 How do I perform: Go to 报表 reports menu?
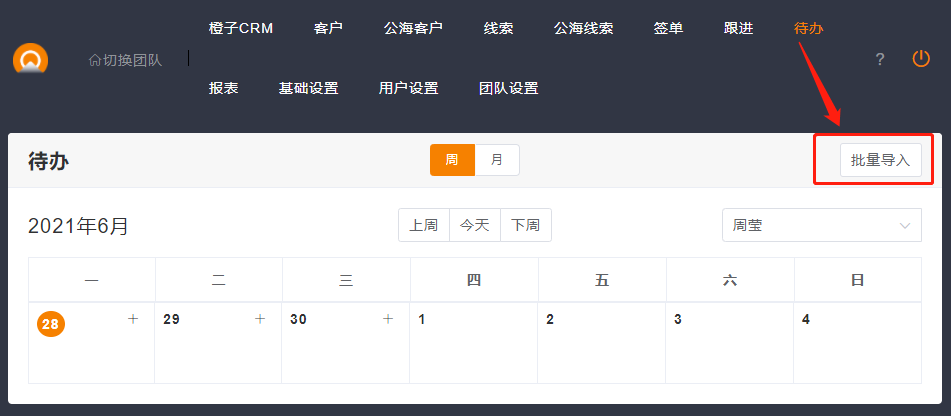coord(224,88)
